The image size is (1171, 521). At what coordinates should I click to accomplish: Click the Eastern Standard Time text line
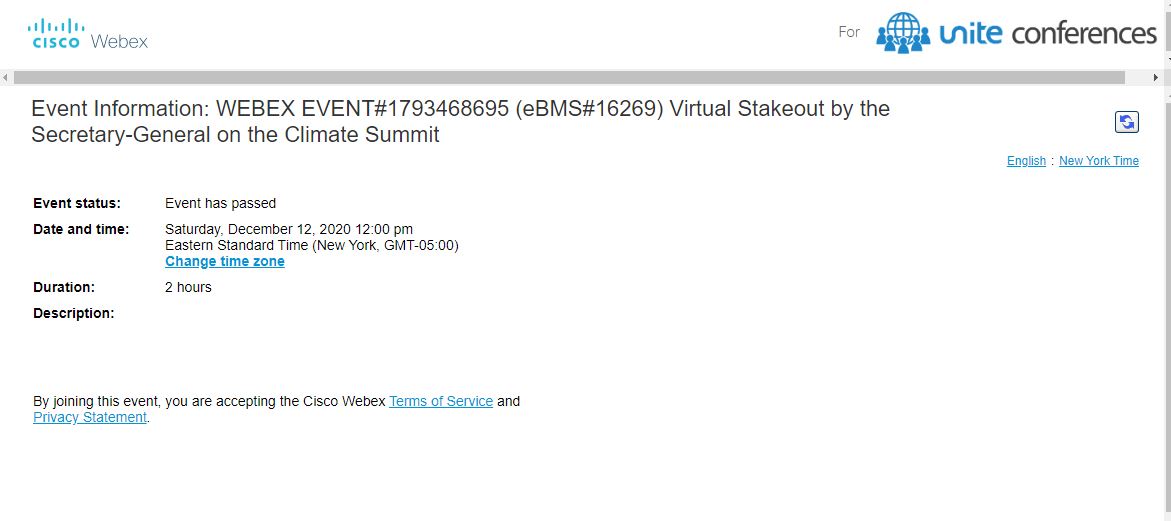(311, 245)
